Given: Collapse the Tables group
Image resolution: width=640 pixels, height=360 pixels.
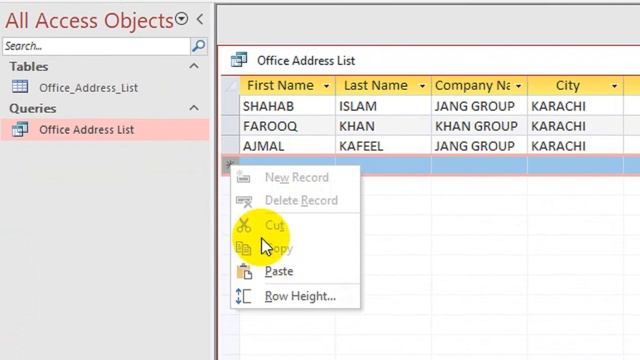Looking at the screenshot, I should (x=194, y=66).
